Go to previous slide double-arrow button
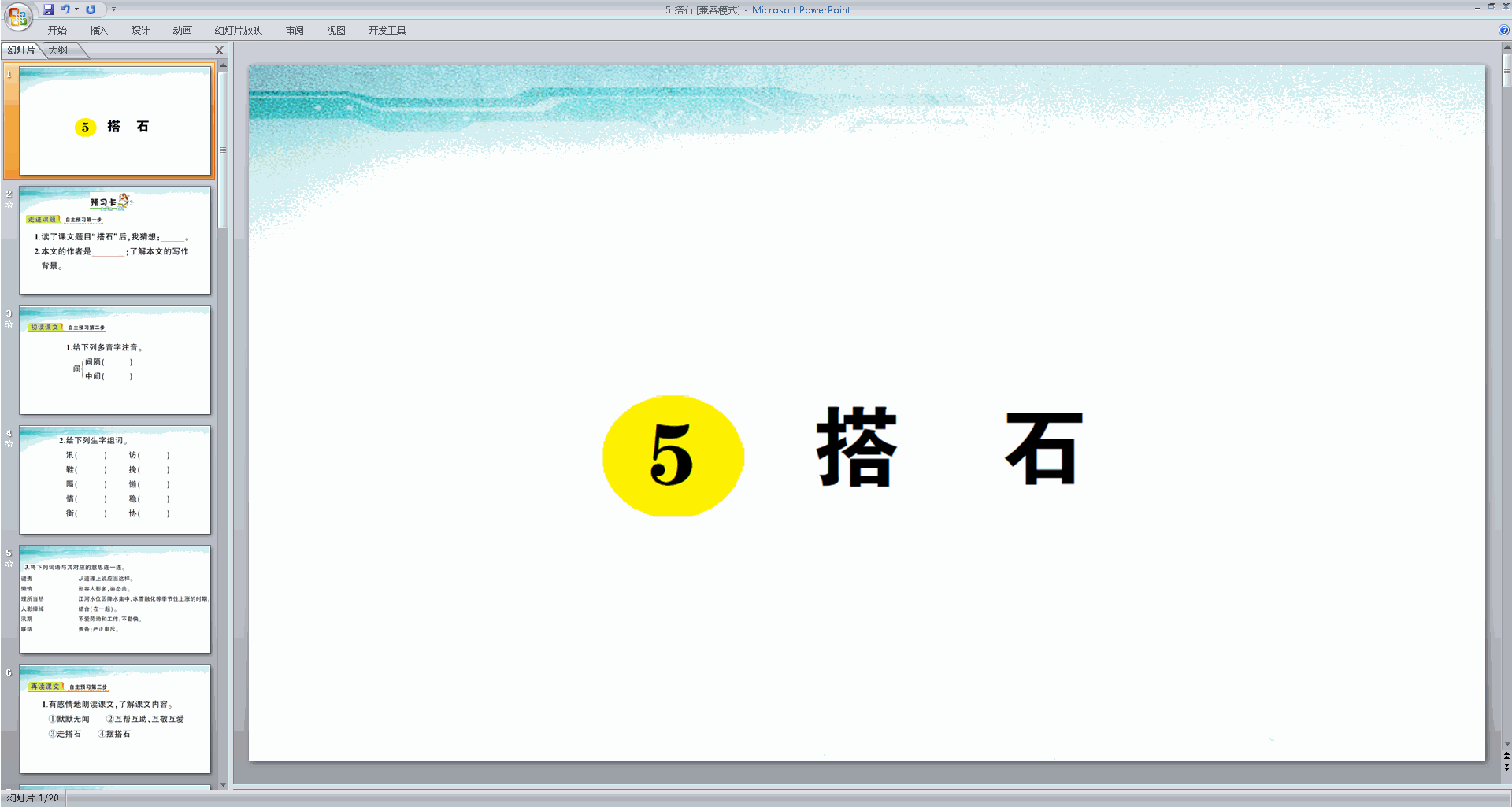The image size is (1512, 807). [x=1506, y=756]
